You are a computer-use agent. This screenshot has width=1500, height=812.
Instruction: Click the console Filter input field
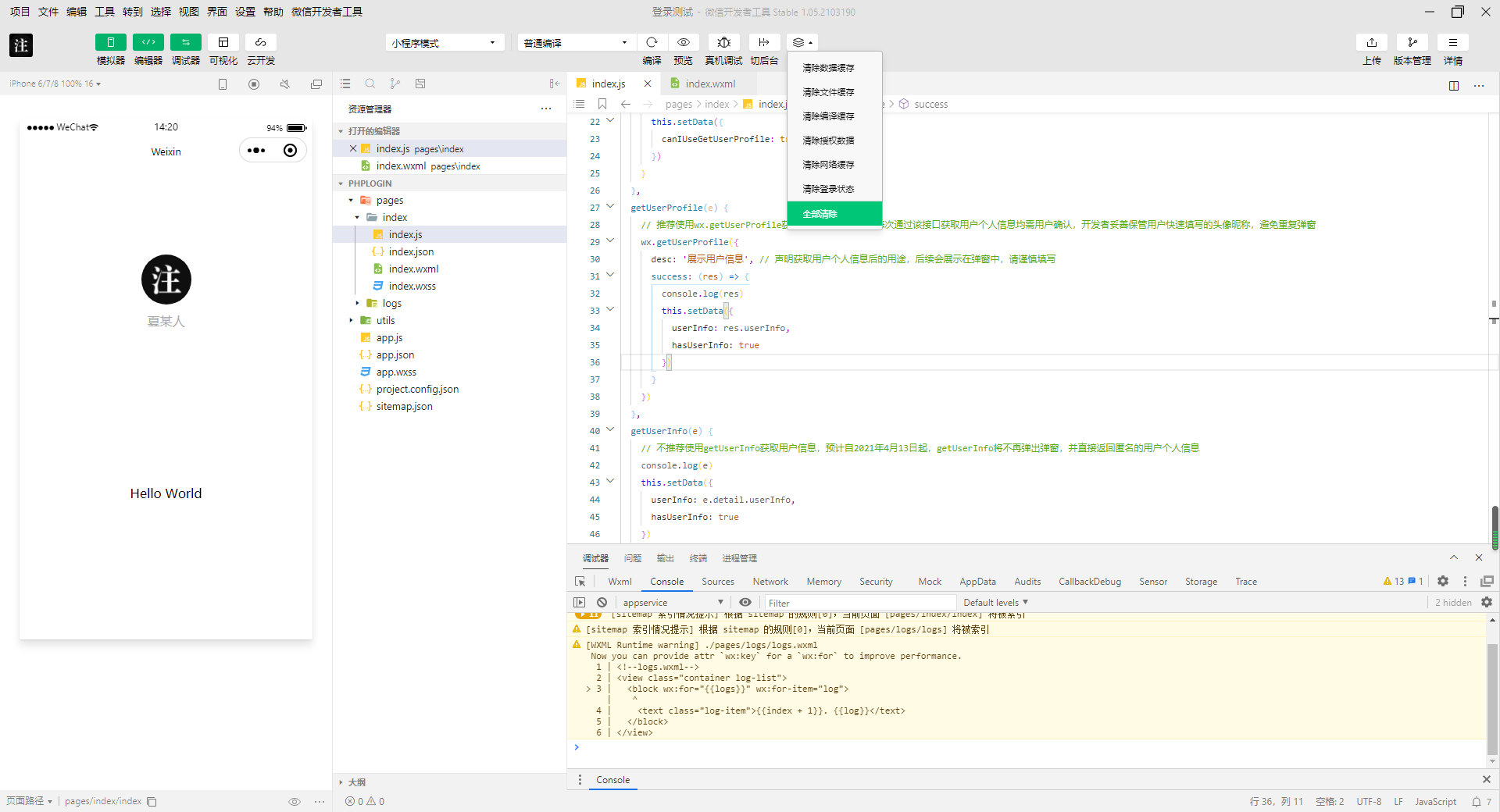point(859,603)
